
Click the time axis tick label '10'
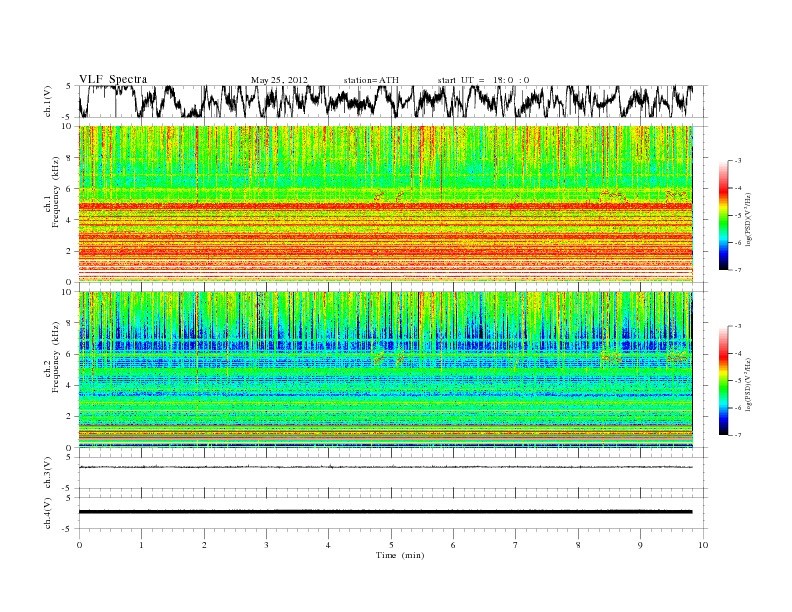(x=703, y=545)
